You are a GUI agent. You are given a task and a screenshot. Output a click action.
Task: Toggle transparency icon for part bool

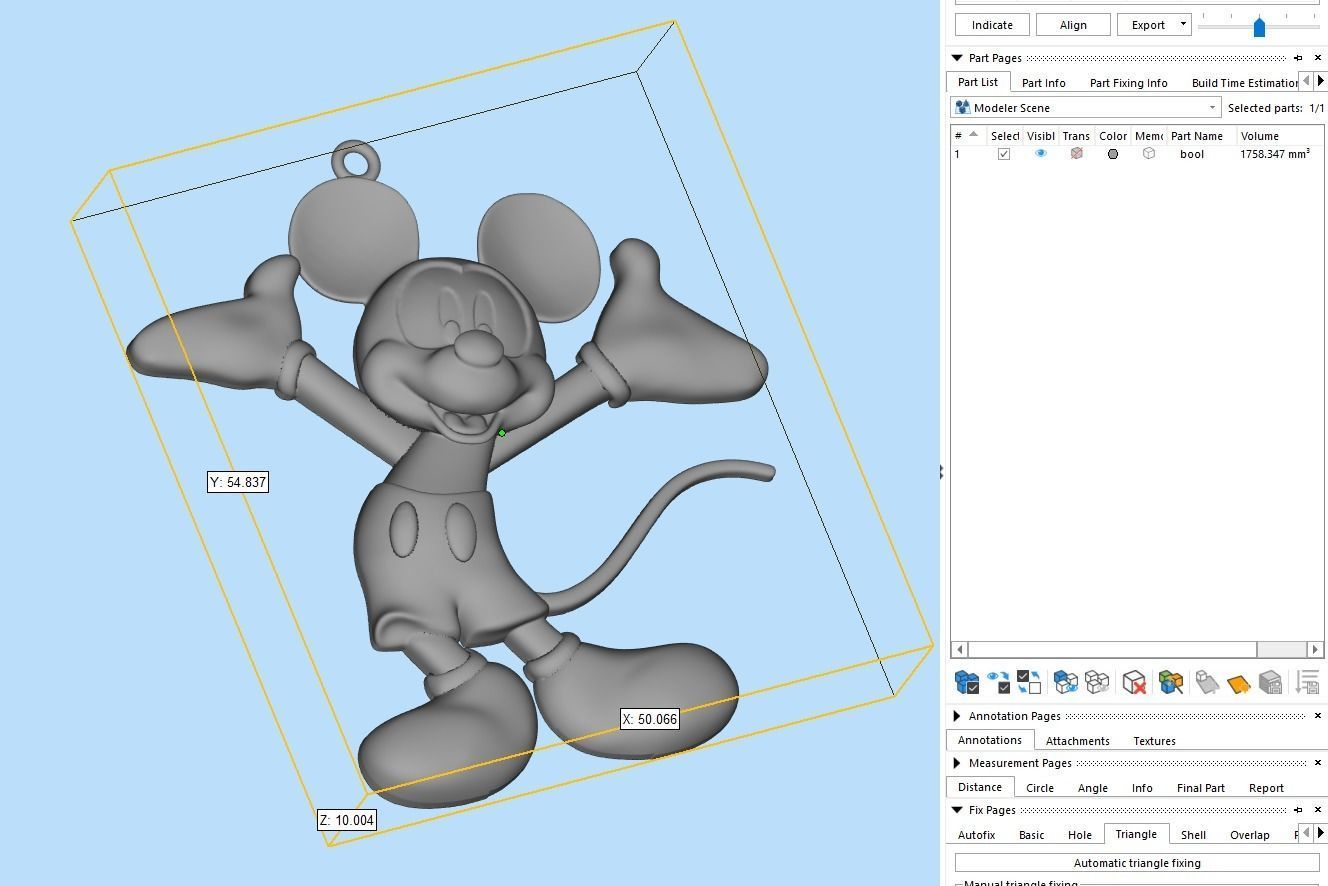pos(1076,154)
